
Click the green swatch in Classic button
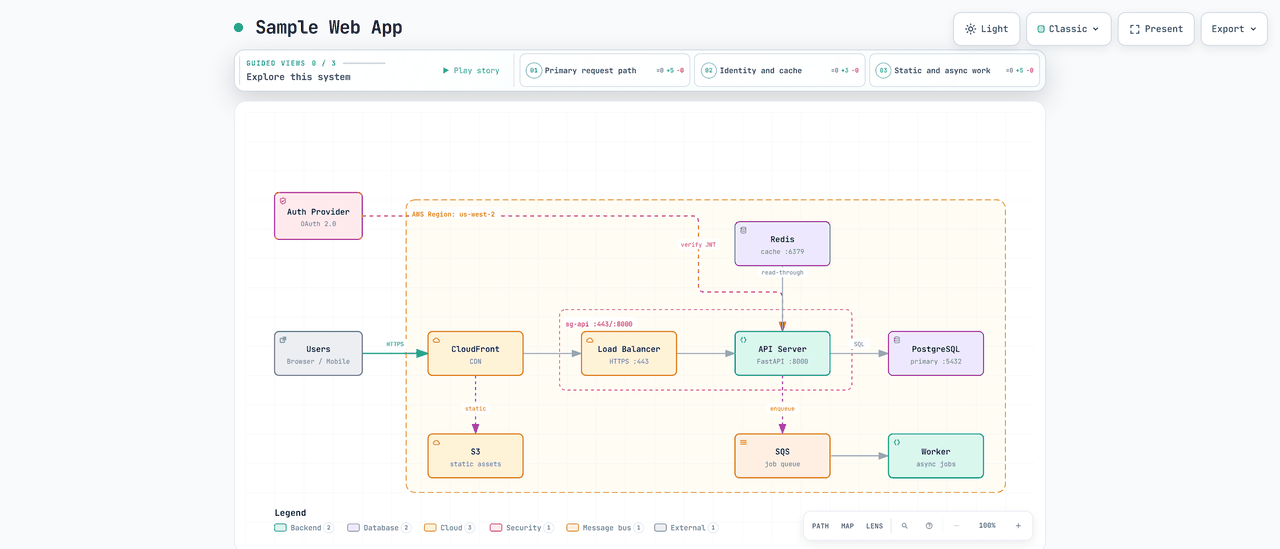point(1041,29)
